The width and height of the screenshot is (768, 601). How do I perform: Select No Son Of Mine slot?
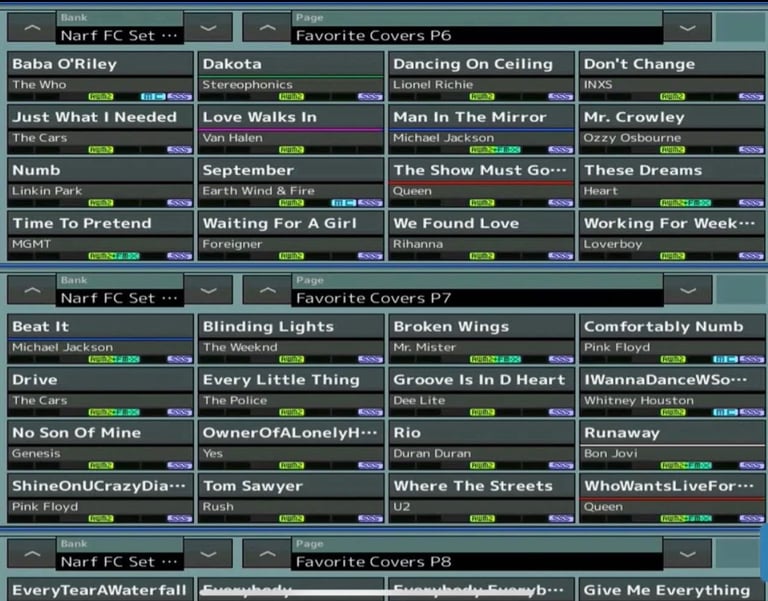coord(100,445)
